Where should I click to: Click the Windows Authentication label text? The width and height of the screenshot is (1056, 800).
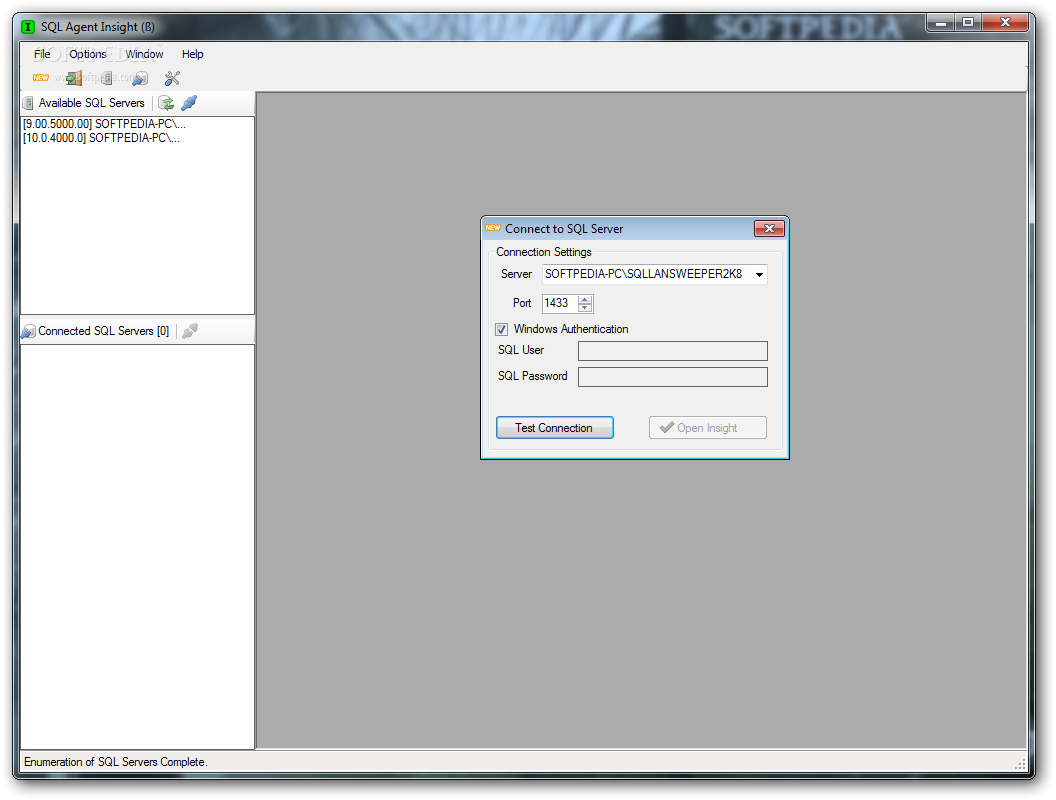point(571,329)
